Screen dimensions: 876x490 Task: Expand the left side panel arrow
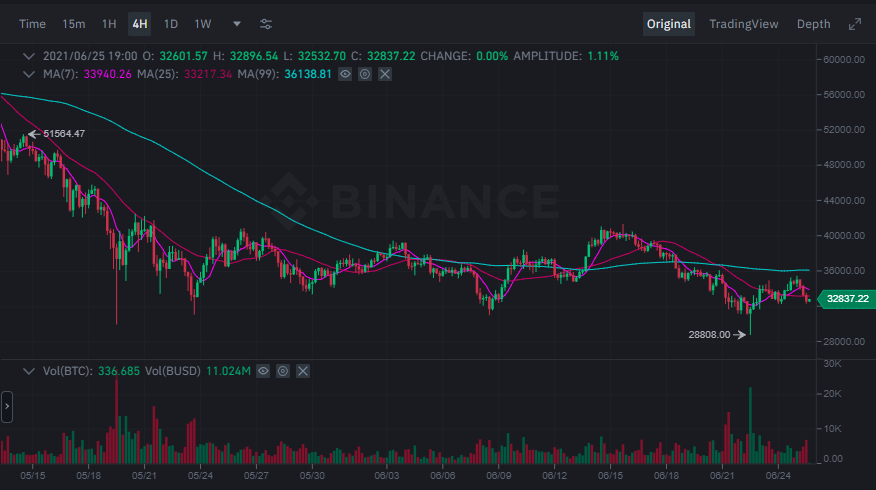(x=7, y=407)
